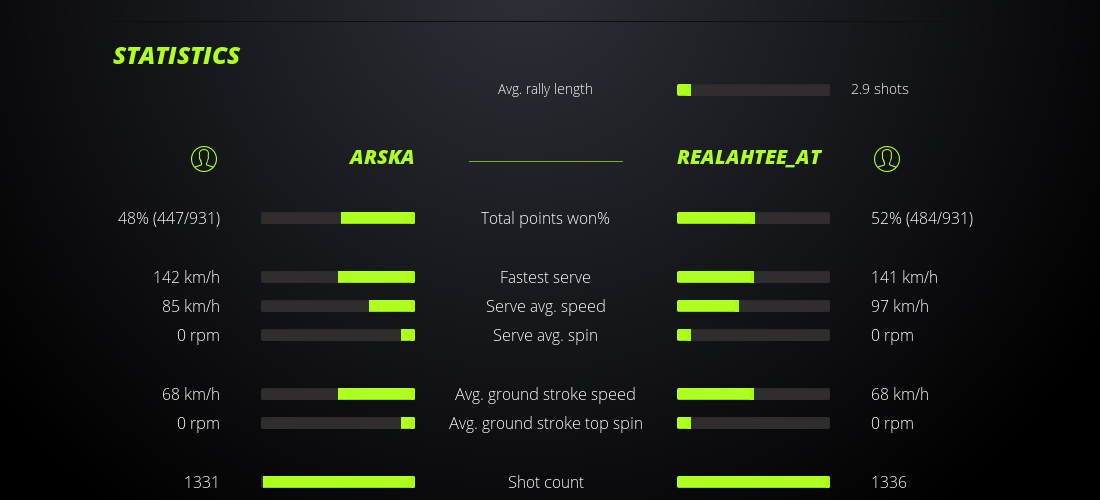Click ARSKA's 48% (447/931) value
This screenshot has width=1100, height=500.
pos(169,218)
